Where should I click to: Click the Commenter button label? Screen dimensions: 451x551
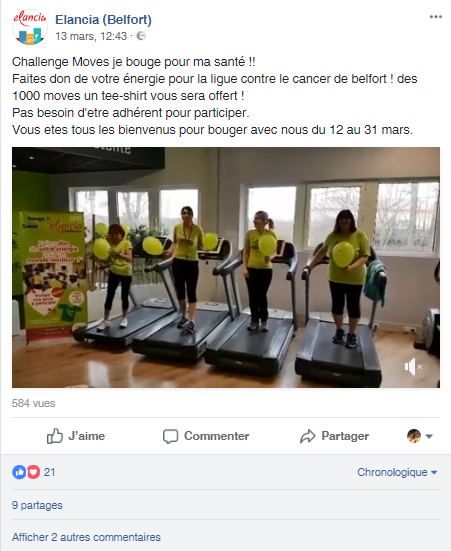pos(217,436)
